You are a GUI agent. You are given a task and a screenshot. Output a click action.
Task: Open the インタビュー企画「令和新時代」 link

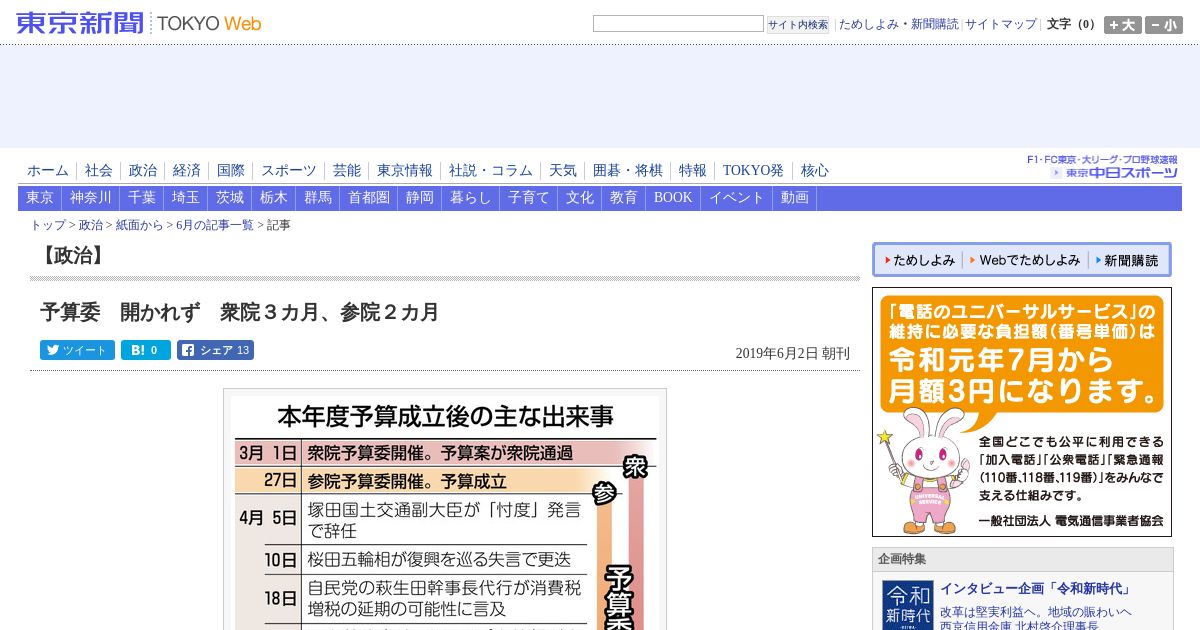(1036, 589)
